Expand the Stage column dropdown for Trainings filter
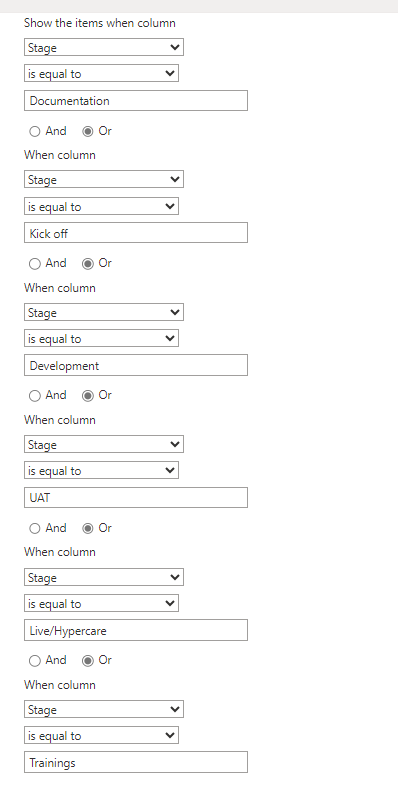 104,709
